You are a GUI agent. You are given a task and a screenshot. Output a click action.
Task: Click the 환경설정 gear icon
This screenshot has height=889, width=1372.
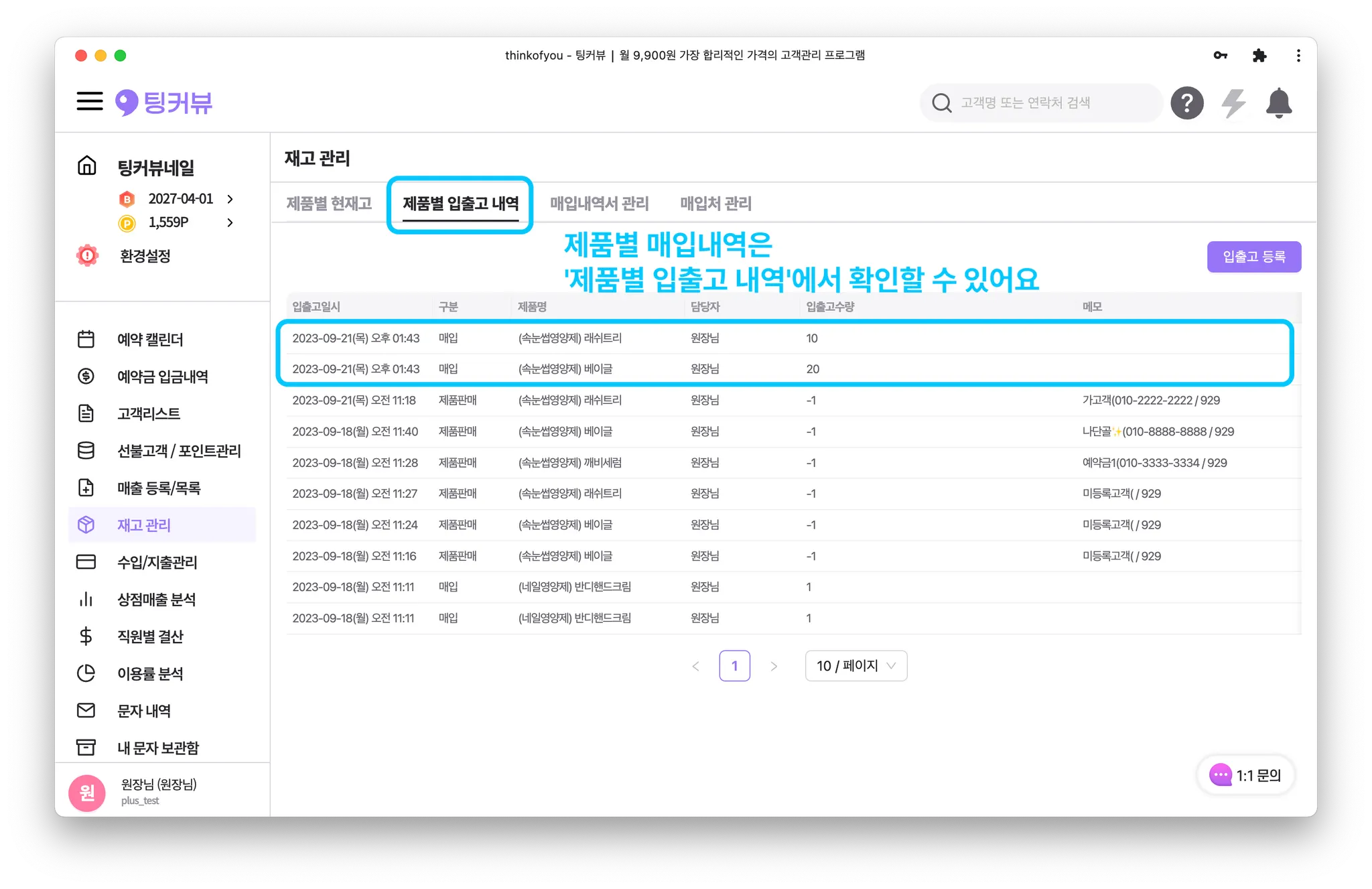tap(88, 256)
